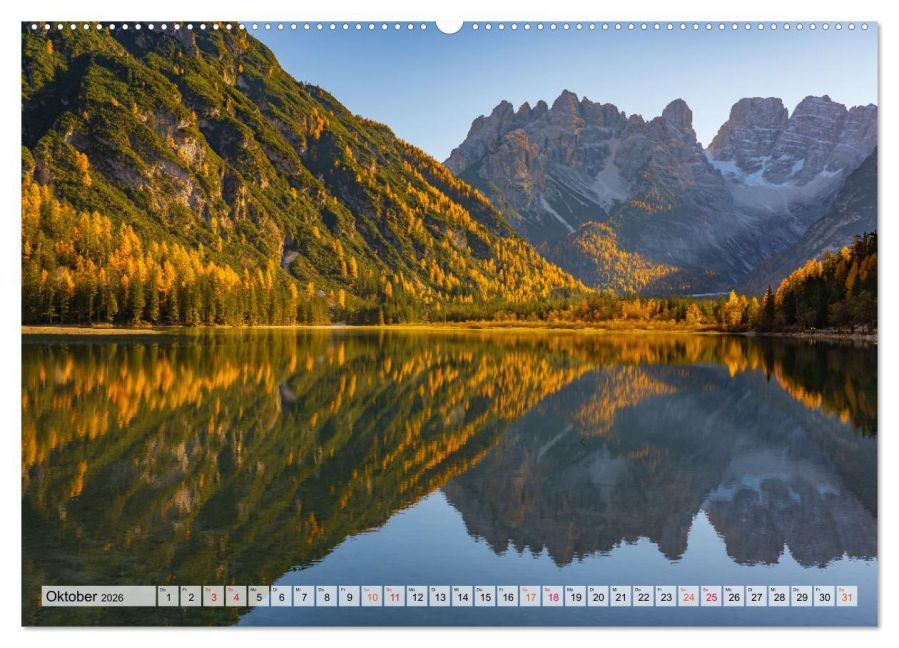Screen dimensions: 899x648
Task: Click the red date 25
Action: click(712, 596)
